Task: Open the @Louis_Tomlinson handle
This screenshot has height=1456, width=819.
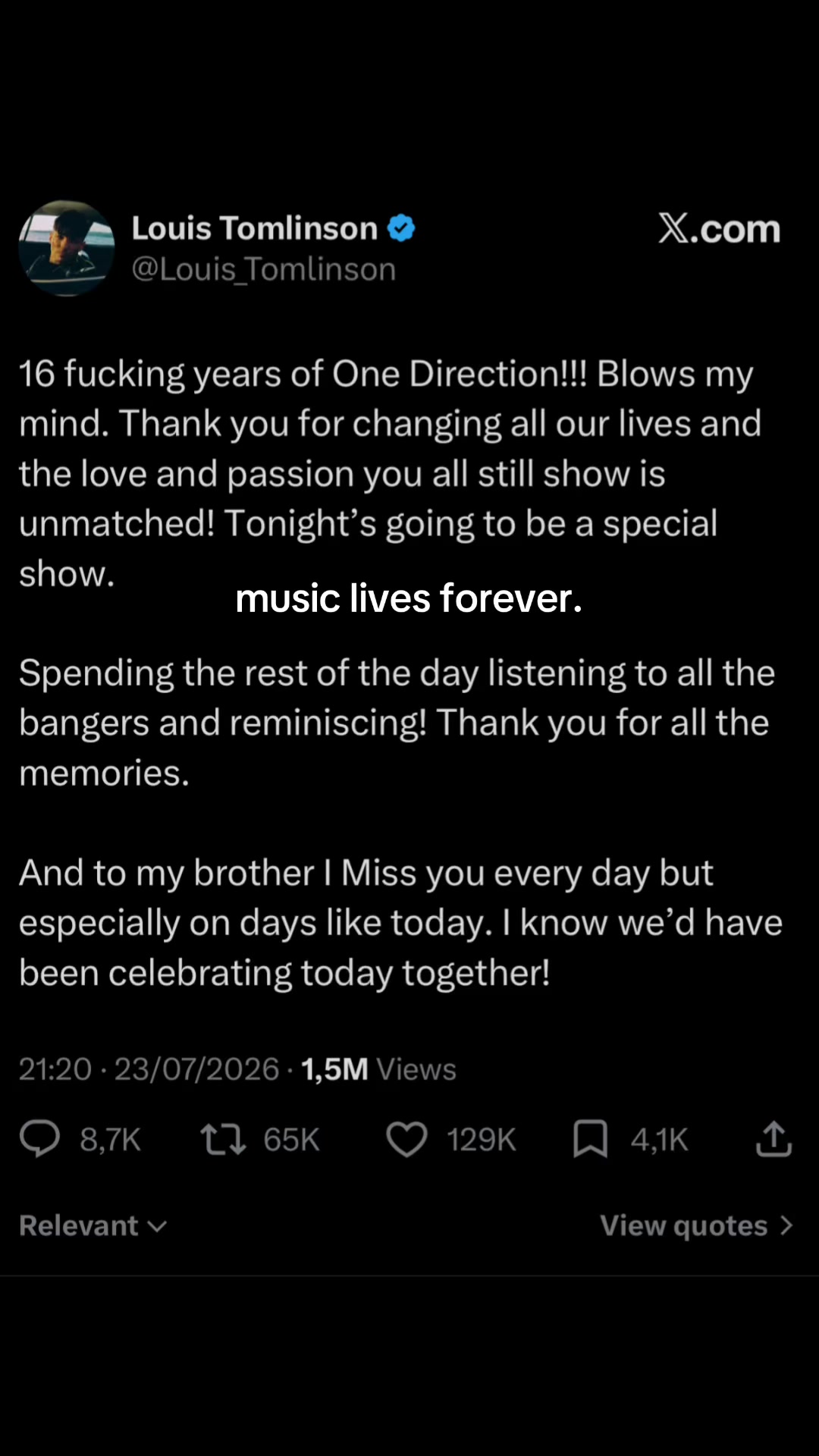Action: (x=264, y=269)
